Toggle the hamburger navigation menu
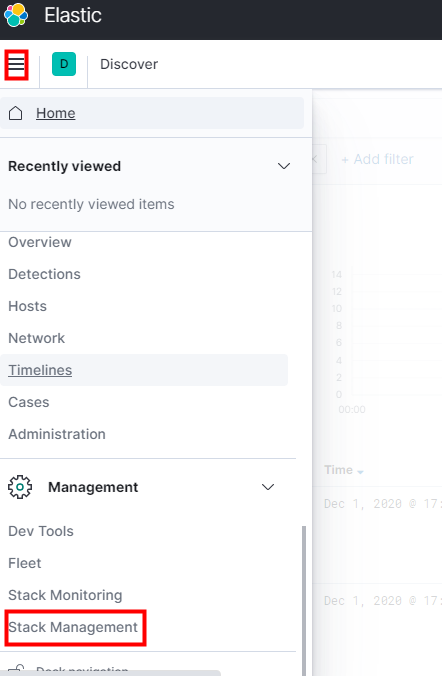Image resolution: width=442 pixels, height=676 pixels. click(16, 65)
